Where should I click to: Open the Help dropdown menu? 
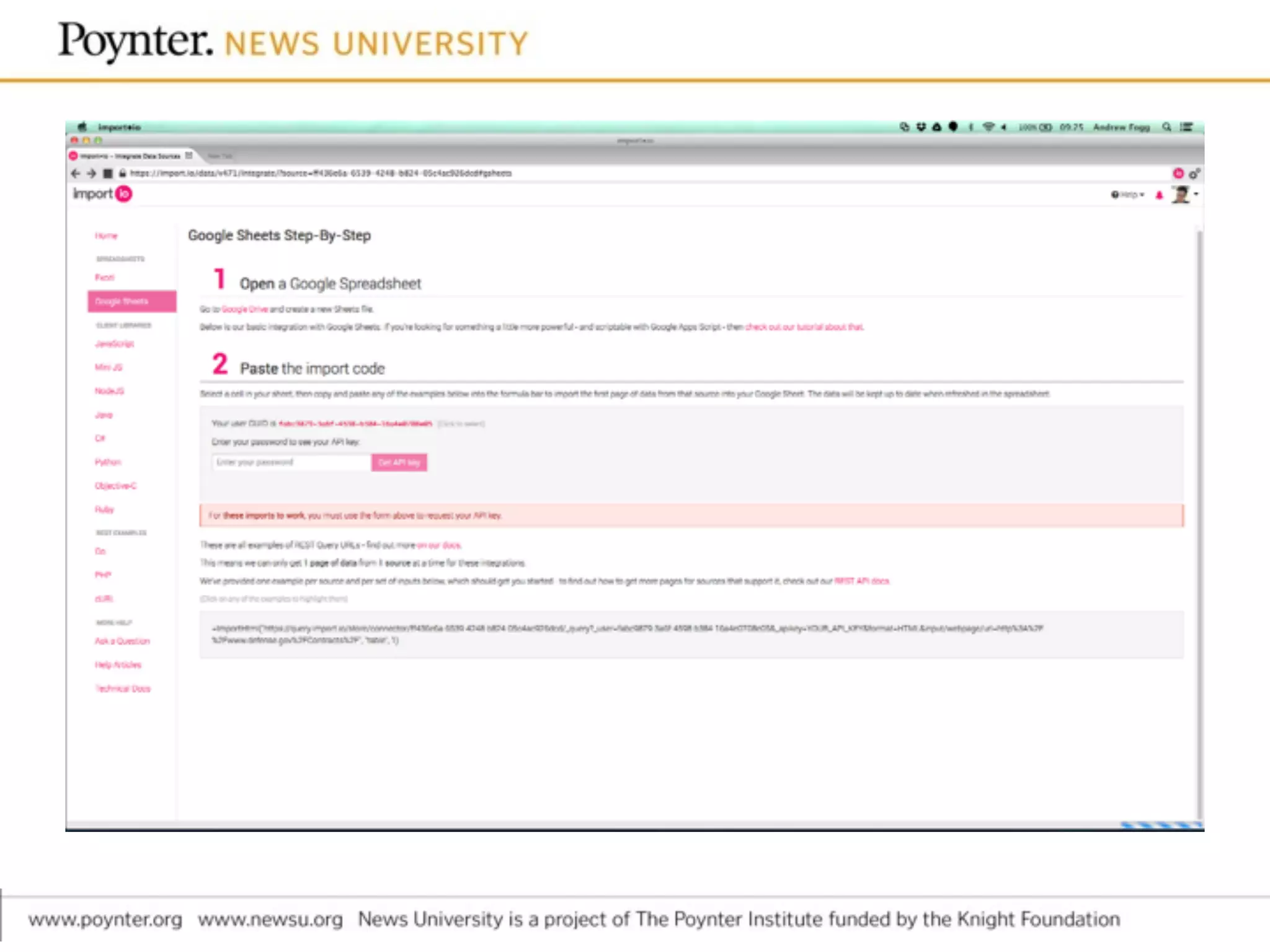click(1127, 195)
